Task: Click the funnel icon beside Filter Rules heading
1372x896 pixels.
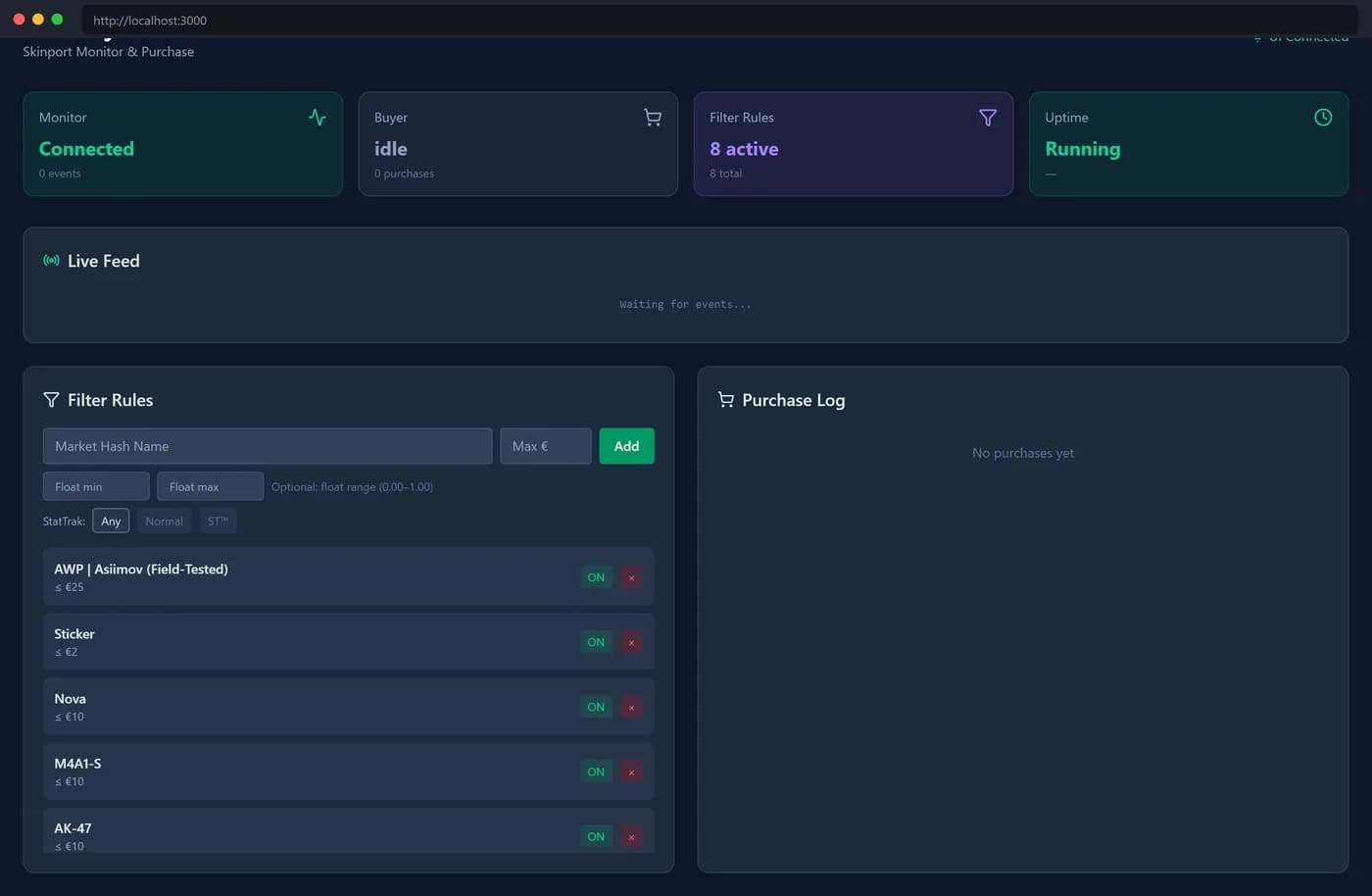Action: (x=51, y=400)
